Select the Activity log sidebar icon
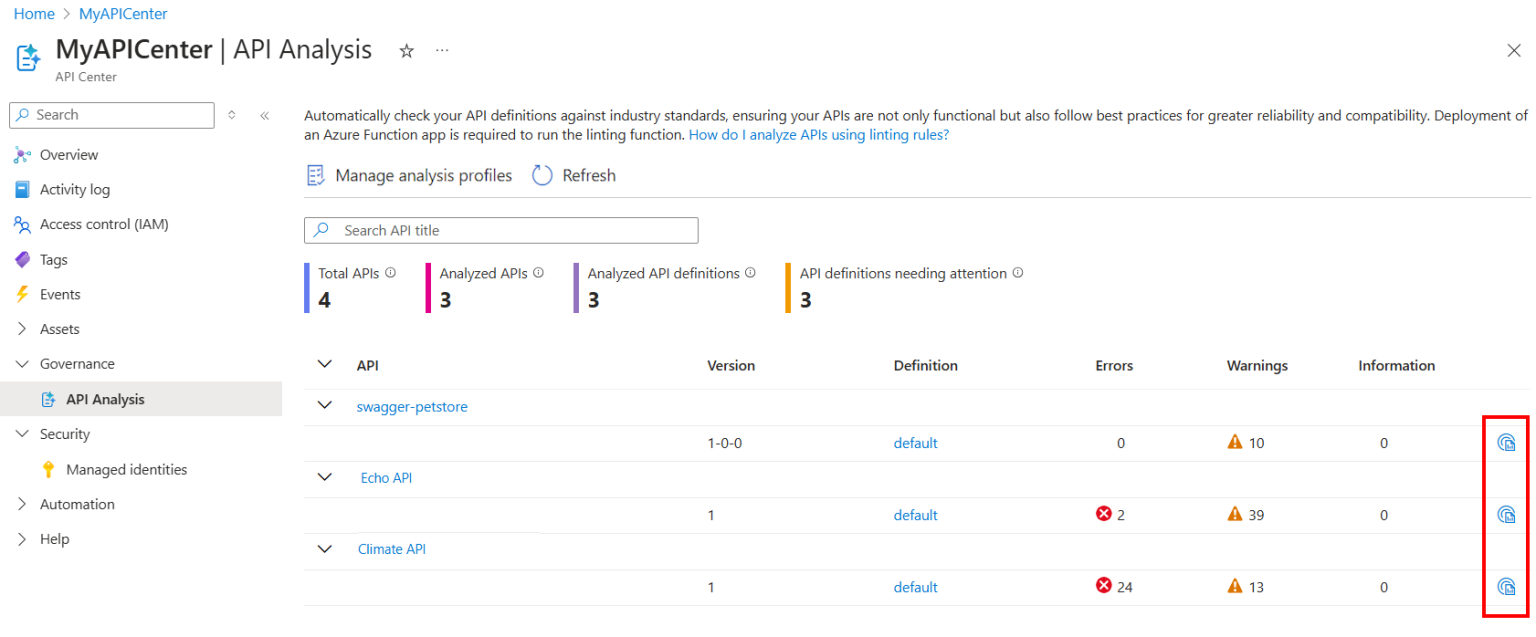Viewport: 1536px width, 637px height. point(22,189)
